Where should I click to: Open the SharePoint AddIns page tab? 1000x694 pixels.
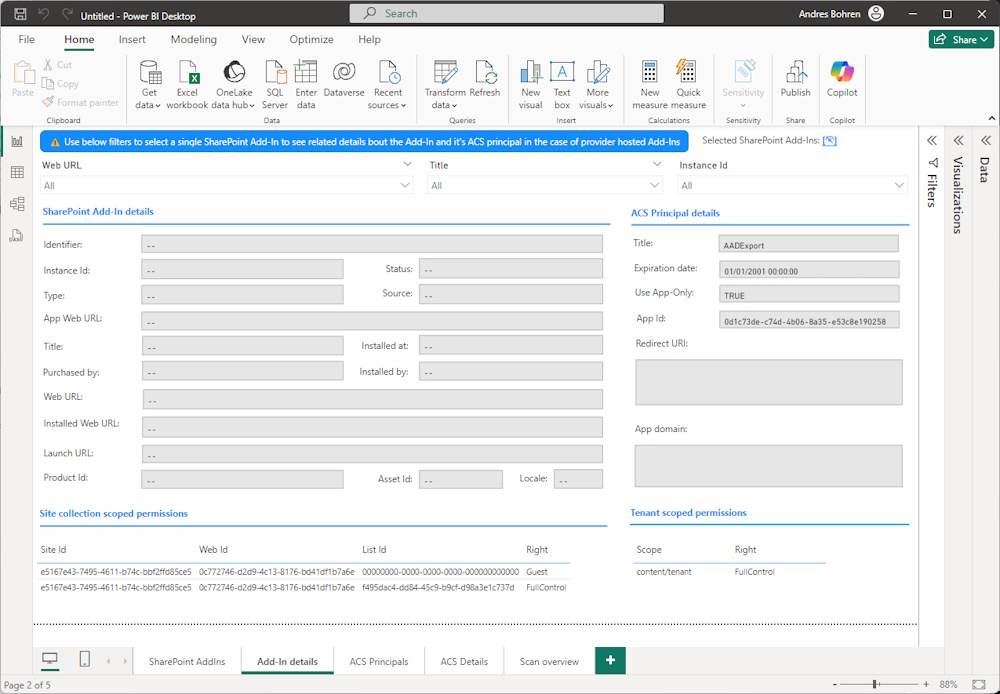point(187,661)
